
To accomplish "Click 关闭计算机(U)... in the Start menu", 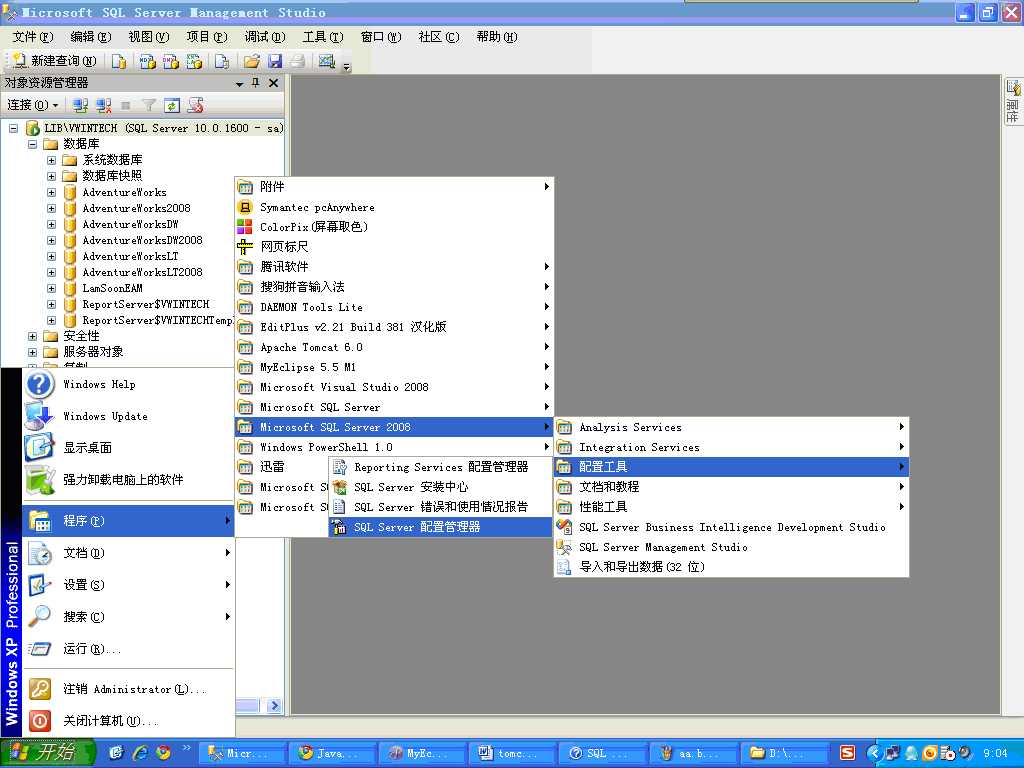I will click(128, 721).
